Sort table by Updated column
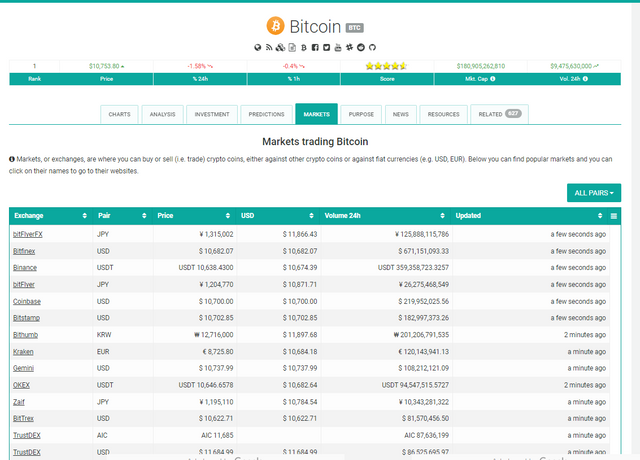 (x=529, y=216)
